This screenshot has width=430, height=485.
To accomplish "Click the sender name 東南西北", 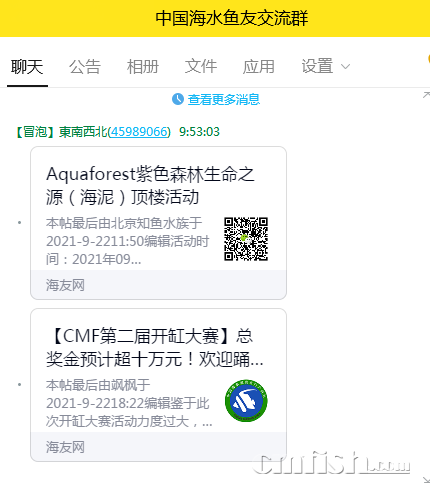I will [83, 132].
